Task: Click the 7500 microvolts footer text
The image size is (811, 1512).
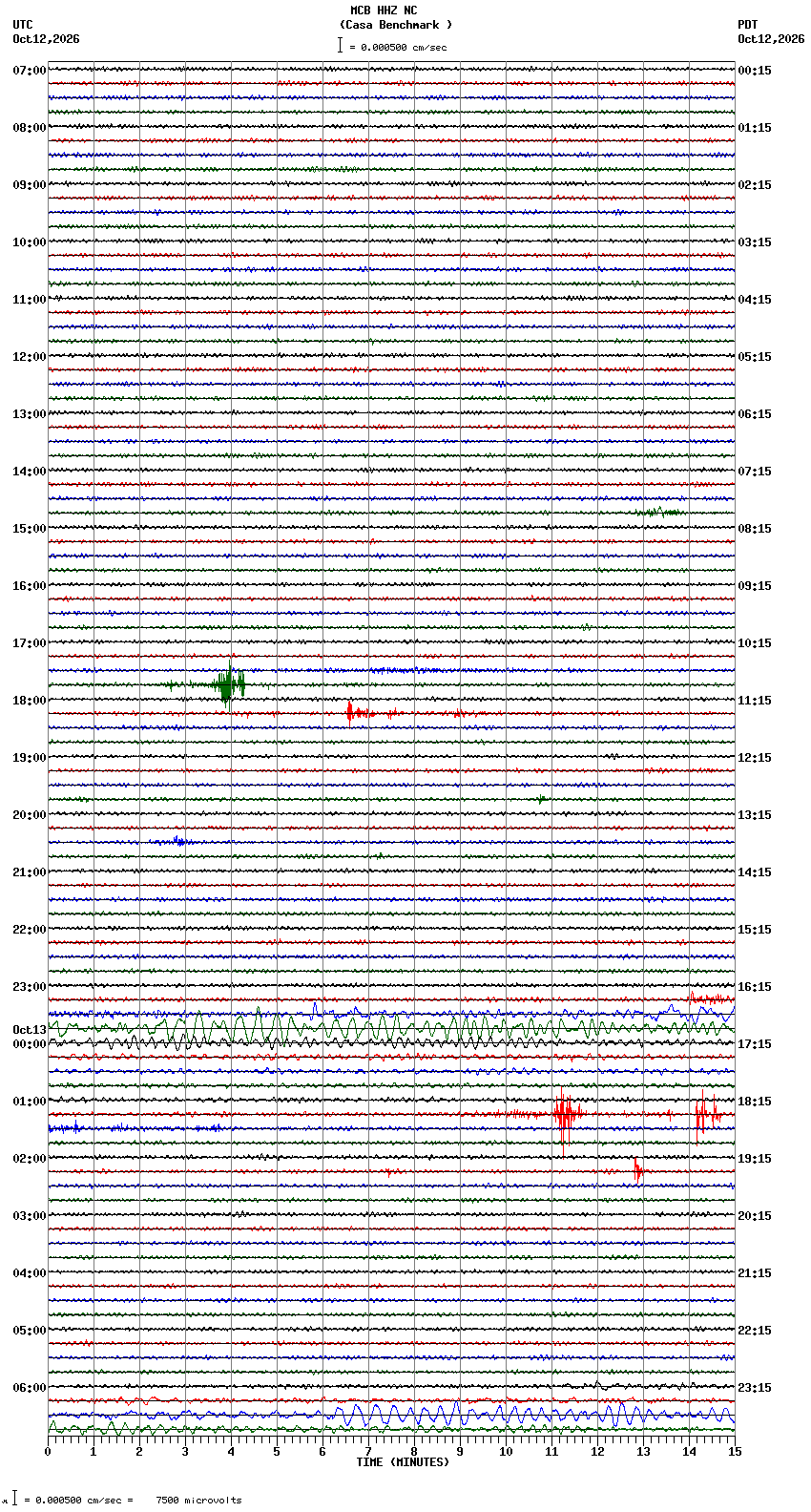Action: coord(199,1500)
